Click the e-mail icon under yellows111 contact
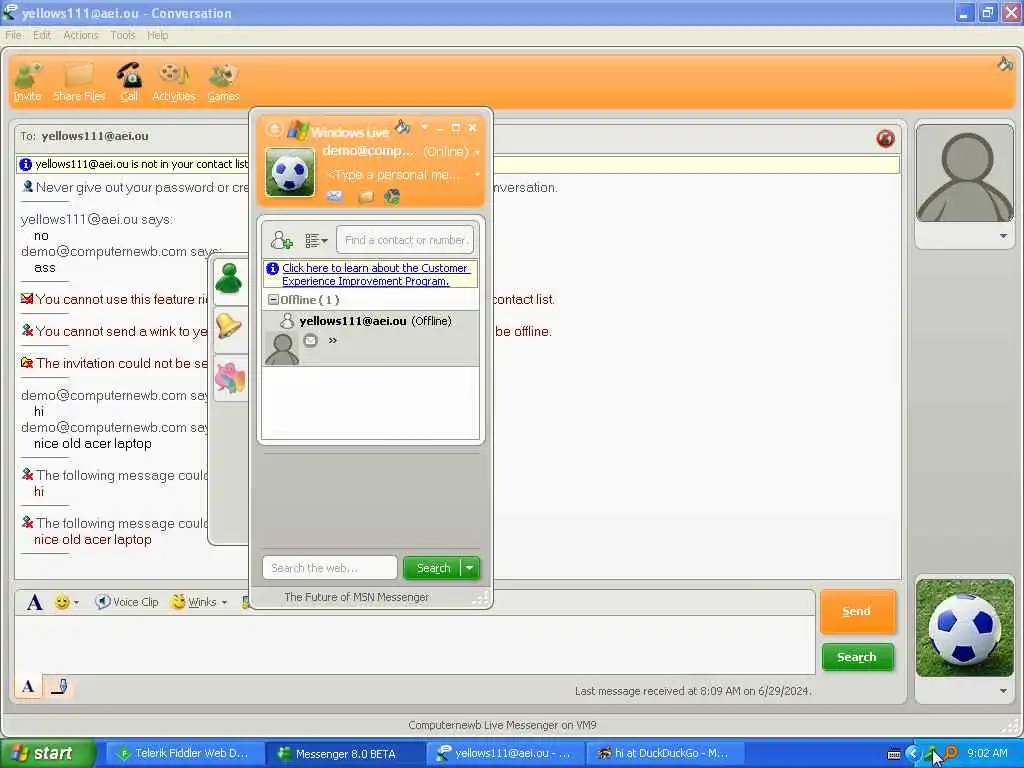 [x=311, y=340]
